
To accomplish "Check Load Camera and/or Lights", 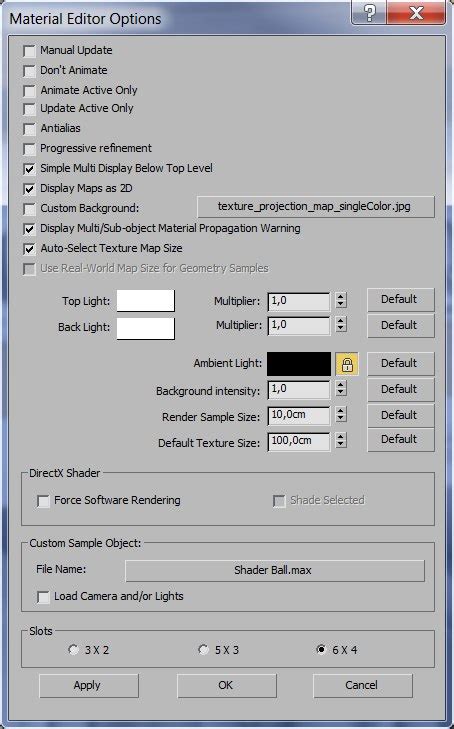I will pyautogui.click(x=43, y=597).
